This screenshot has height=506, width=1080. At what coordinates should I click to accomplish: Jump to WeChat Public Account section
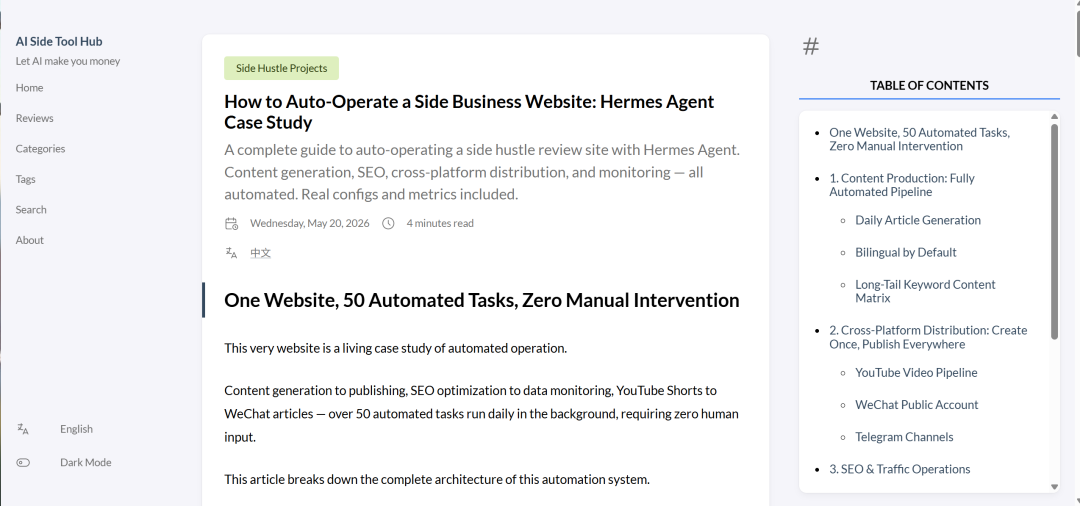[917, 405]
